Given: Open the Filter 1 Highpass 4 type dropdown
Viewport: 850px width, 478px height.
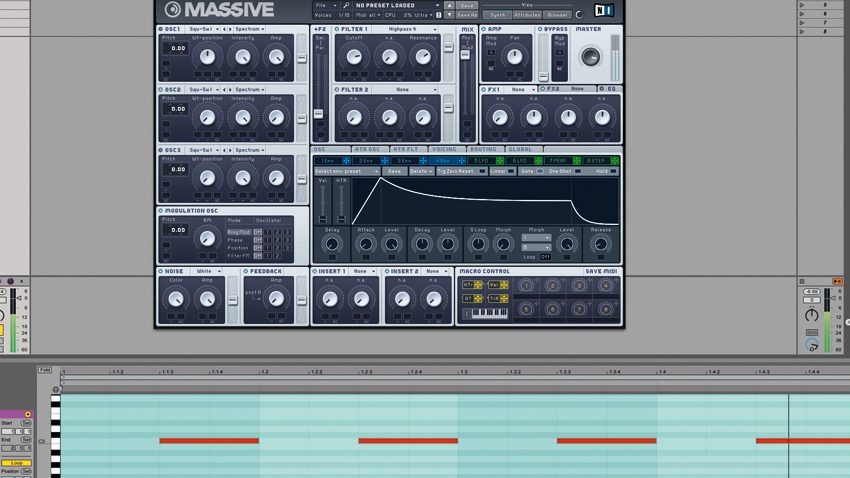Looking at the screenshot, I should 405,29.
